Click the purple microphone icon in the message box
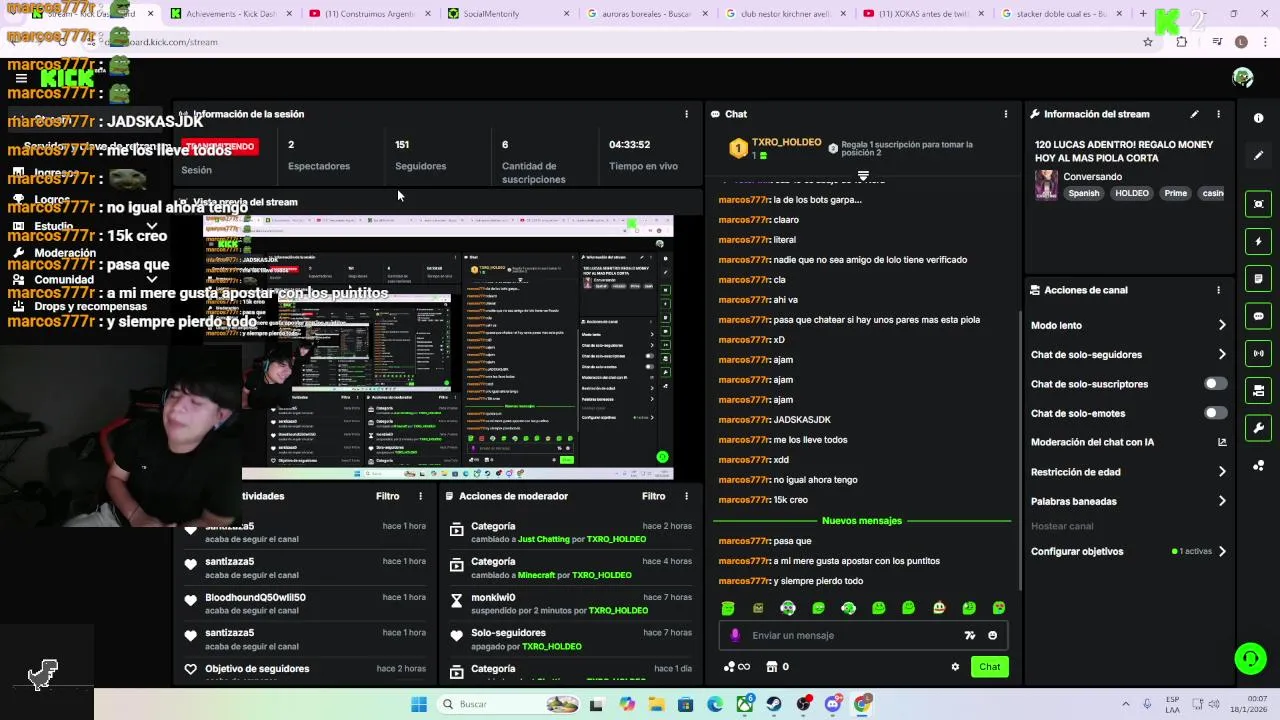 click(x=735, y=635)
